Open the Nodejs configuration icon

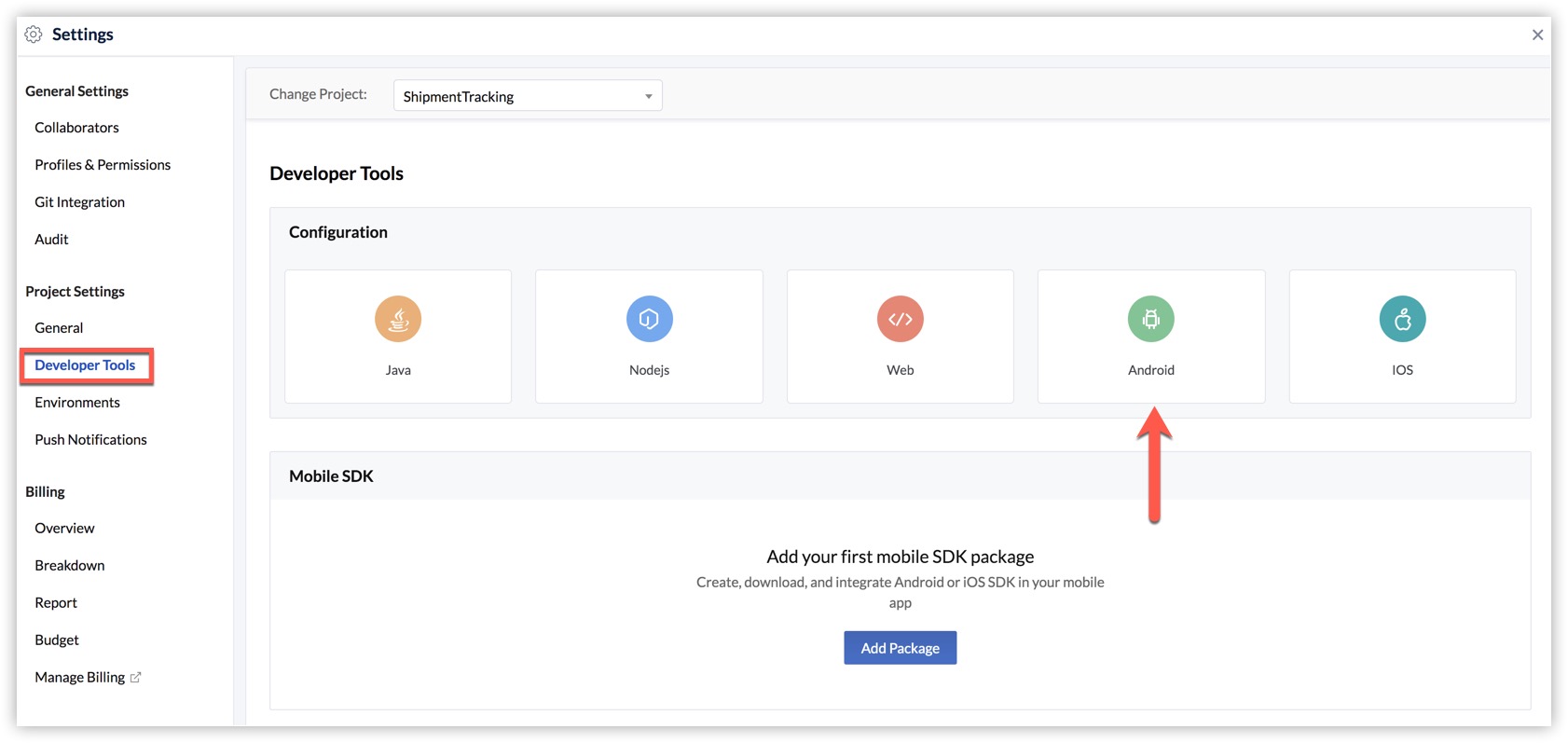coord(649,320)
